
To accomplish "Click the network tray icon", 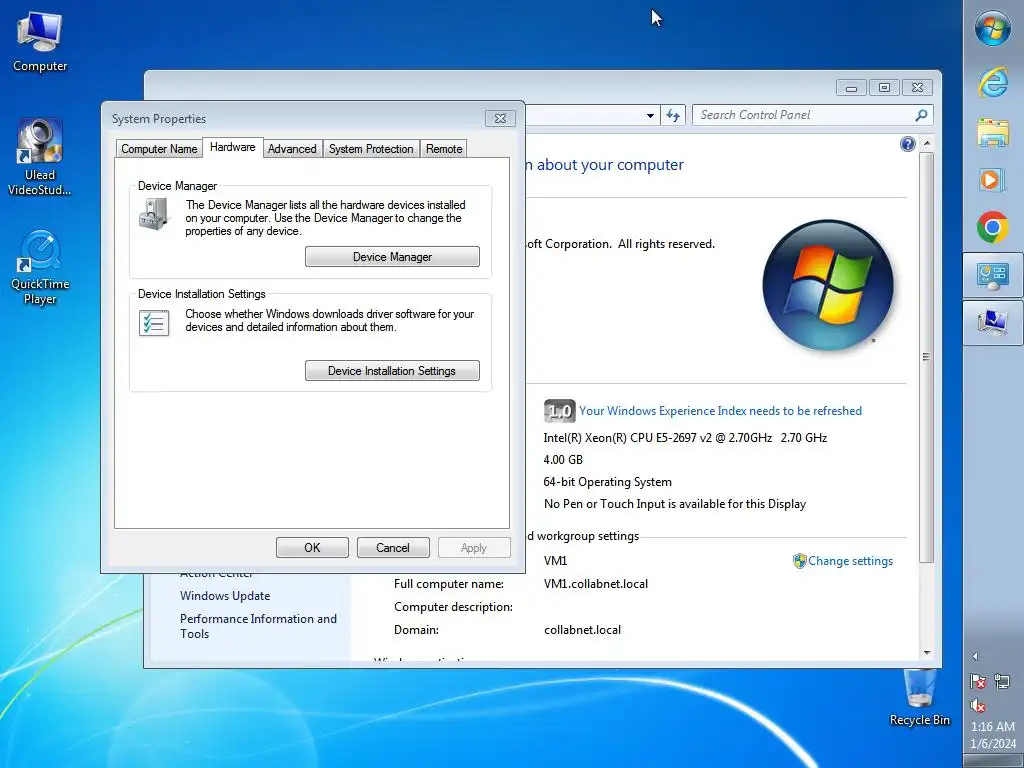I will click(1002, 681).
